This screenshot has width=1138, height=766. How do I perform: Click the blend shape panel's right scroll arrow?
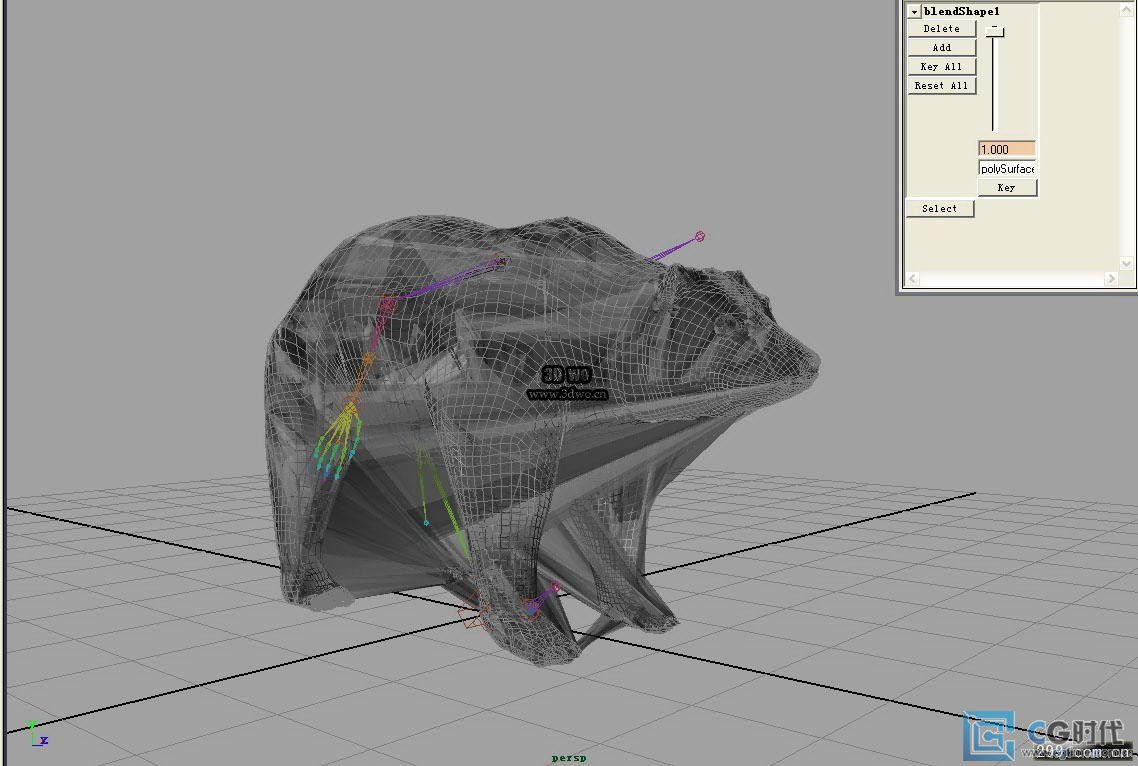pos(1111,278)
